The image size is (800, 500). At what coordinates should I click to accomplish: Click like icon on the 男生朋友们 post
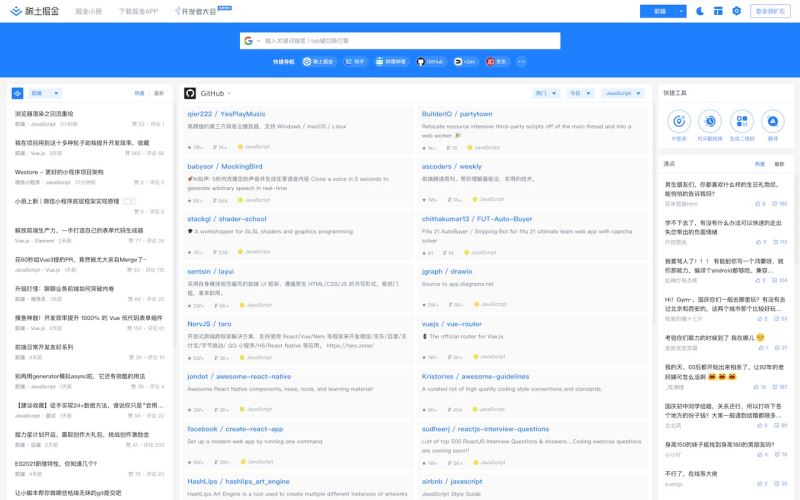click(x=757, y=204)
